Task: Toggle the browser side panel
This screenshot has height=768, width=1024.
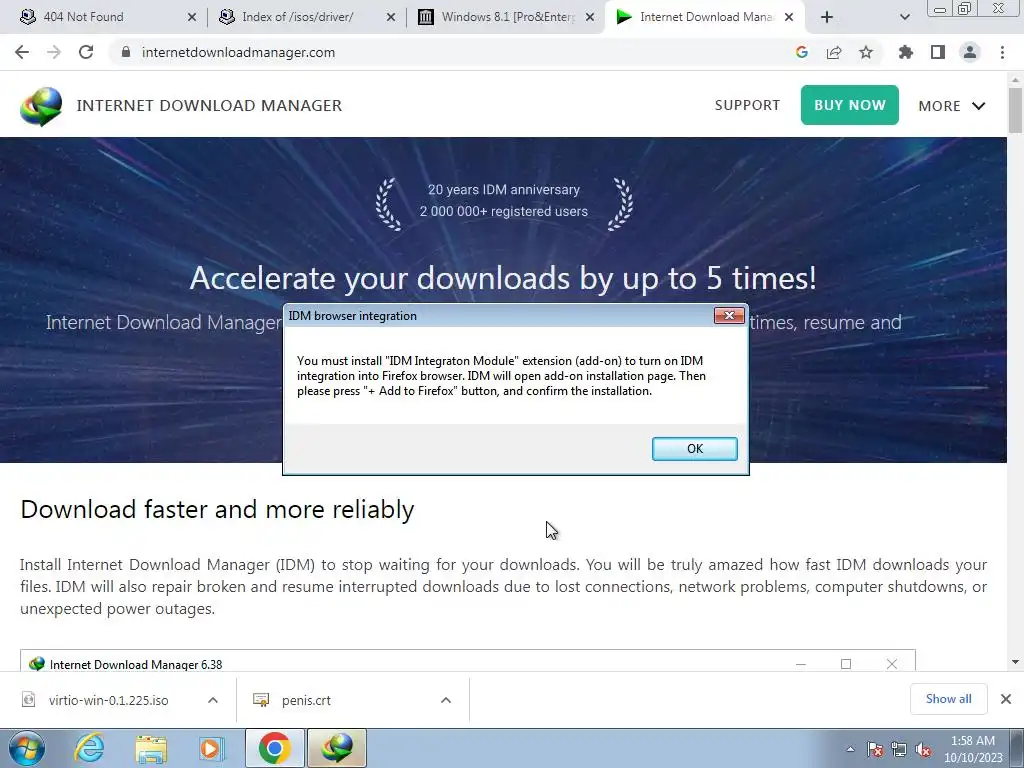Action: 938,52
